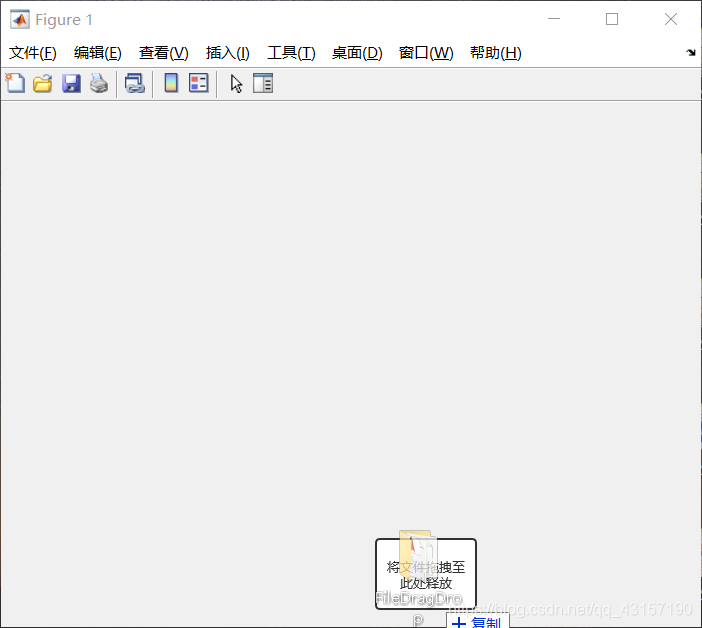Dock the figure using the corner arrow
Screen dimensions: 702x628
pos(691,52)
